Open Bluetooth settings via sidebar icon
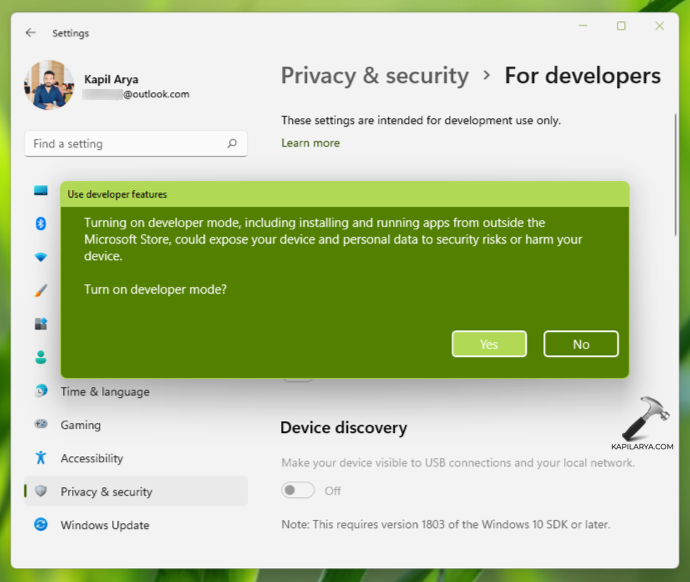 pos(41,223)
